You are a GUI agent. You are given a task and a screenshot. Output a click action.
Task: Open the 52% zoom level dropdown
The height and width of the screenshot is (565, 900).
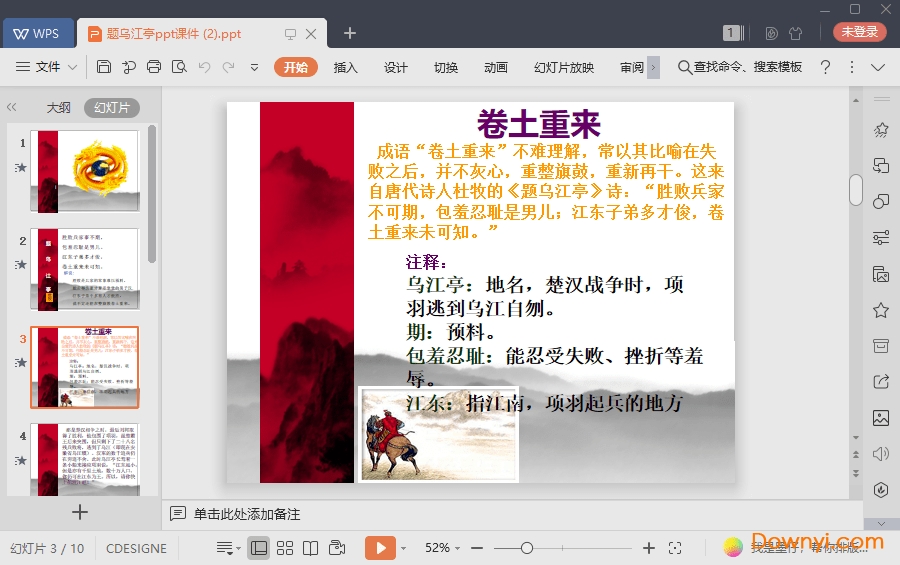tap(443, 548)
